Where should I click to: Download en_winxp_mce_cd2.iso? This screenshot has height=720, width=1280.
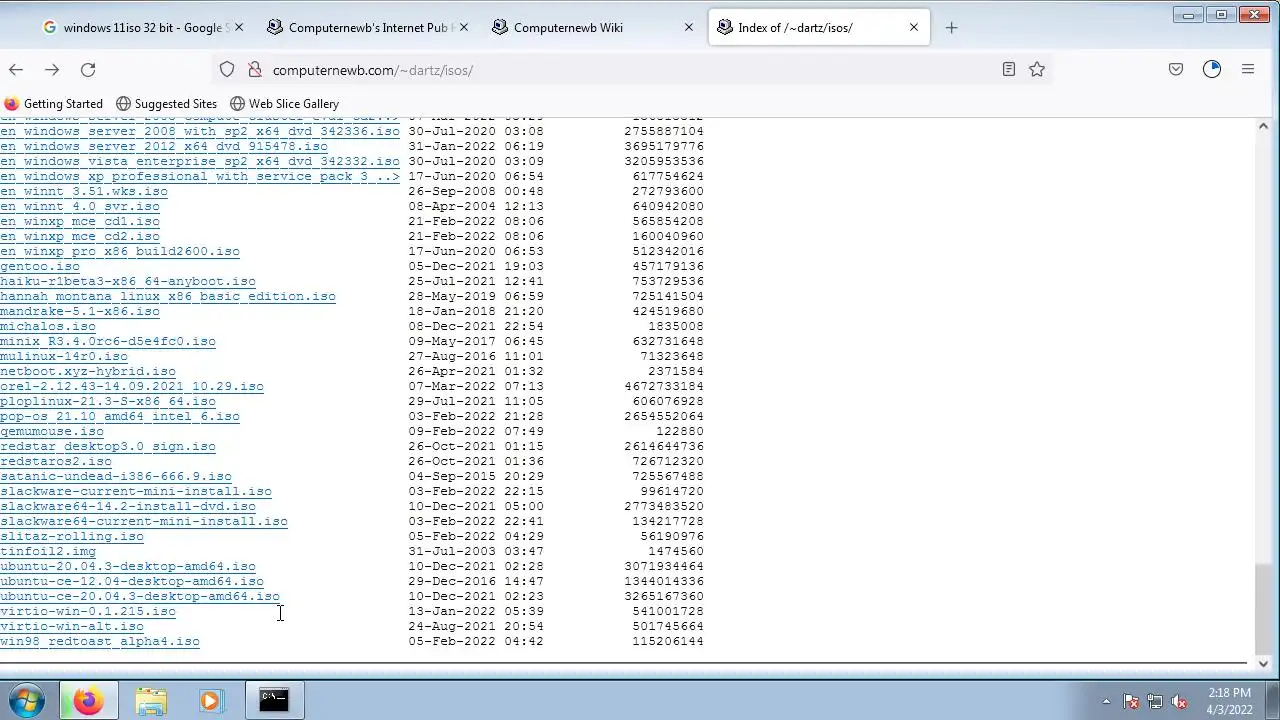tap(80, 236)
